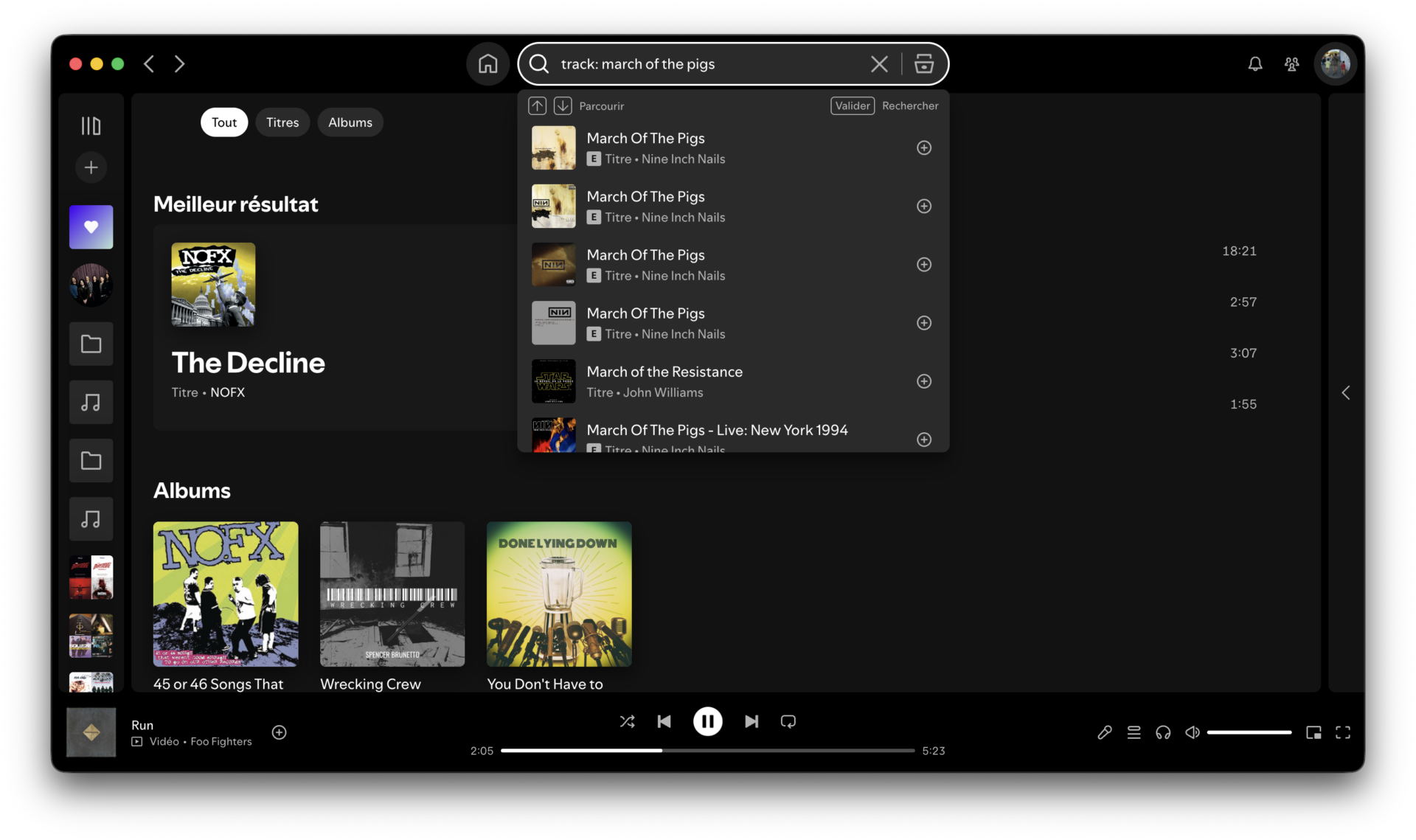The image size is (1416, 840).
Task: Add first March Of The Pigs to library
Action: click(x=923, y=148)
